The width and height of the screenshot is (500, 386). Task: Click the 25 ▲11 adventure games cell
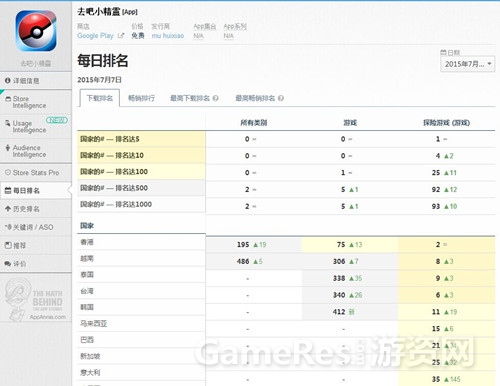446,173
